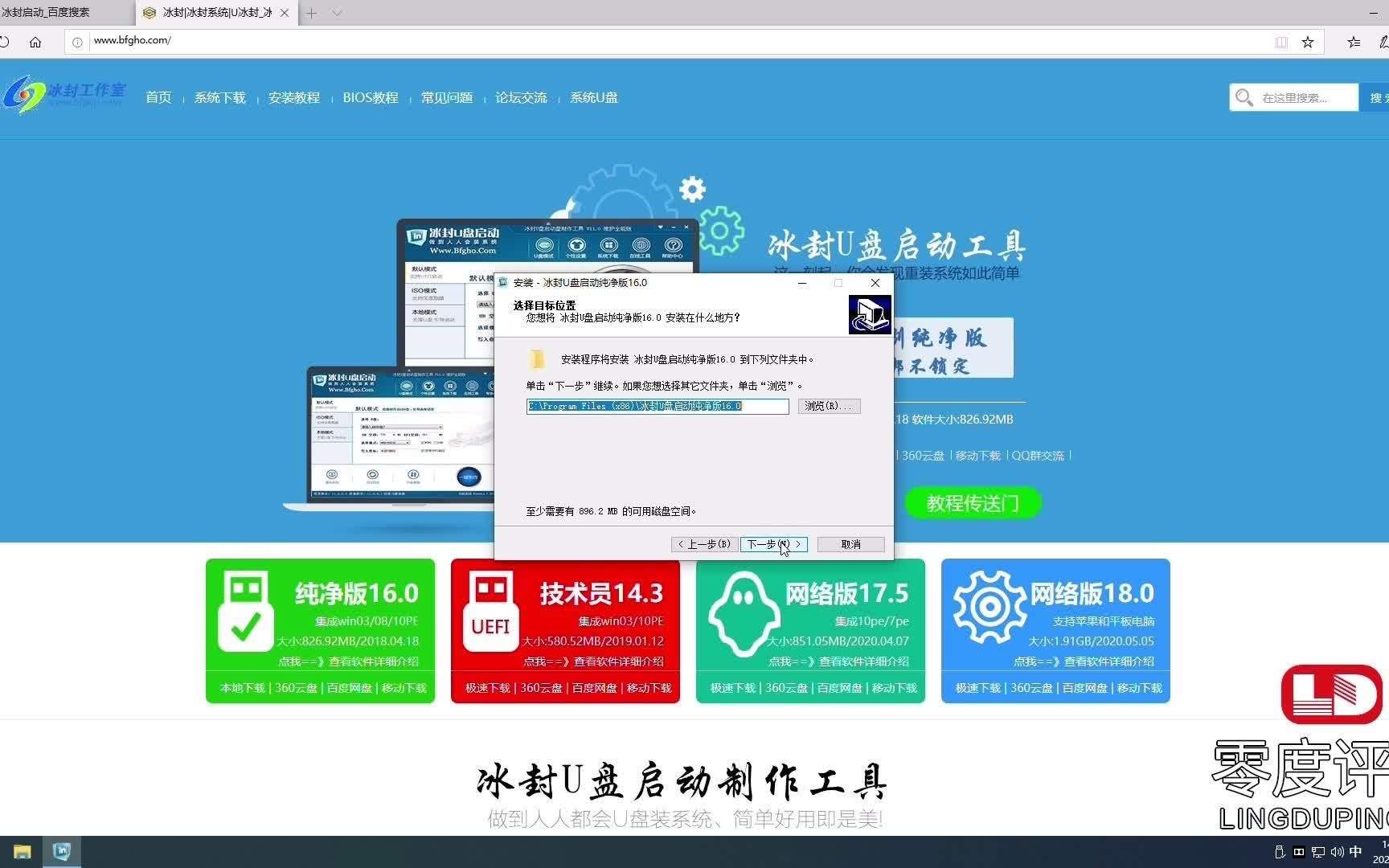1389x868 pixels.
Task: Click the magnifier icon in the site search bar
Action: (x=1244, y=97)
